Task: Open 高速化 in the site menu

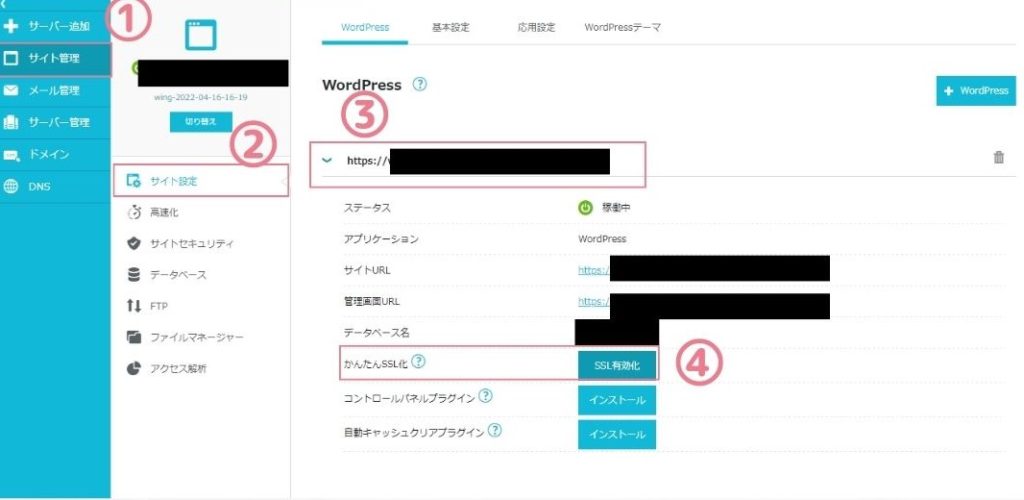Action: click(162, 212)
